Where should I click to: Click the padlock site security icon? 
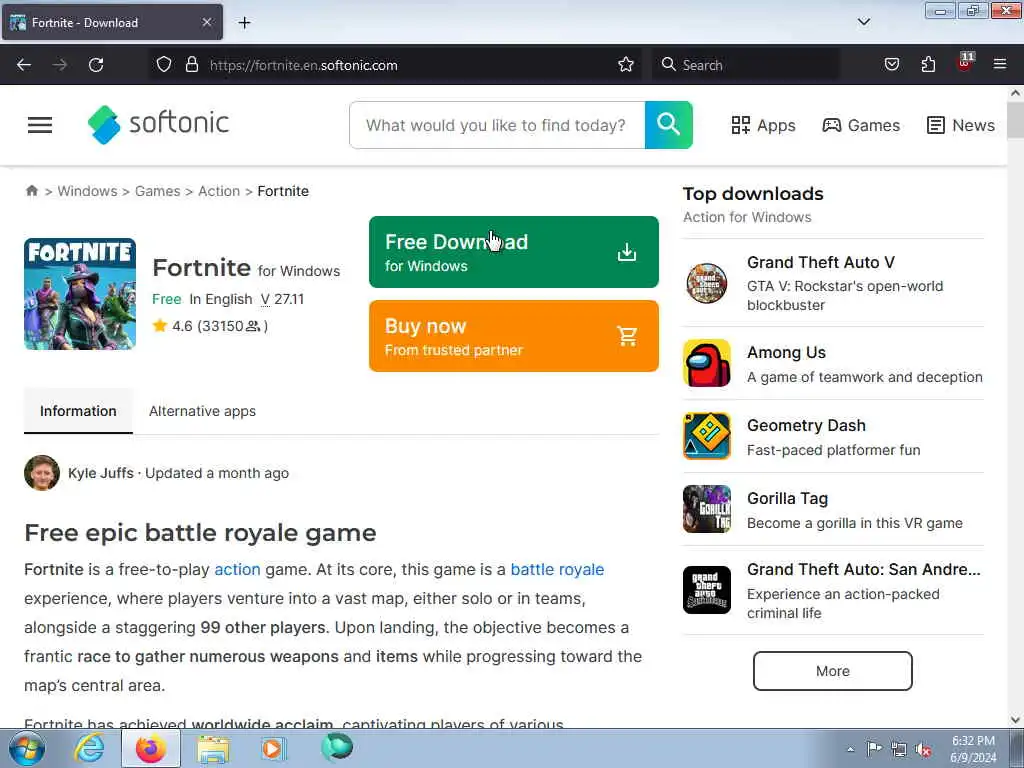pyautogui.click(x=191, y=65)
